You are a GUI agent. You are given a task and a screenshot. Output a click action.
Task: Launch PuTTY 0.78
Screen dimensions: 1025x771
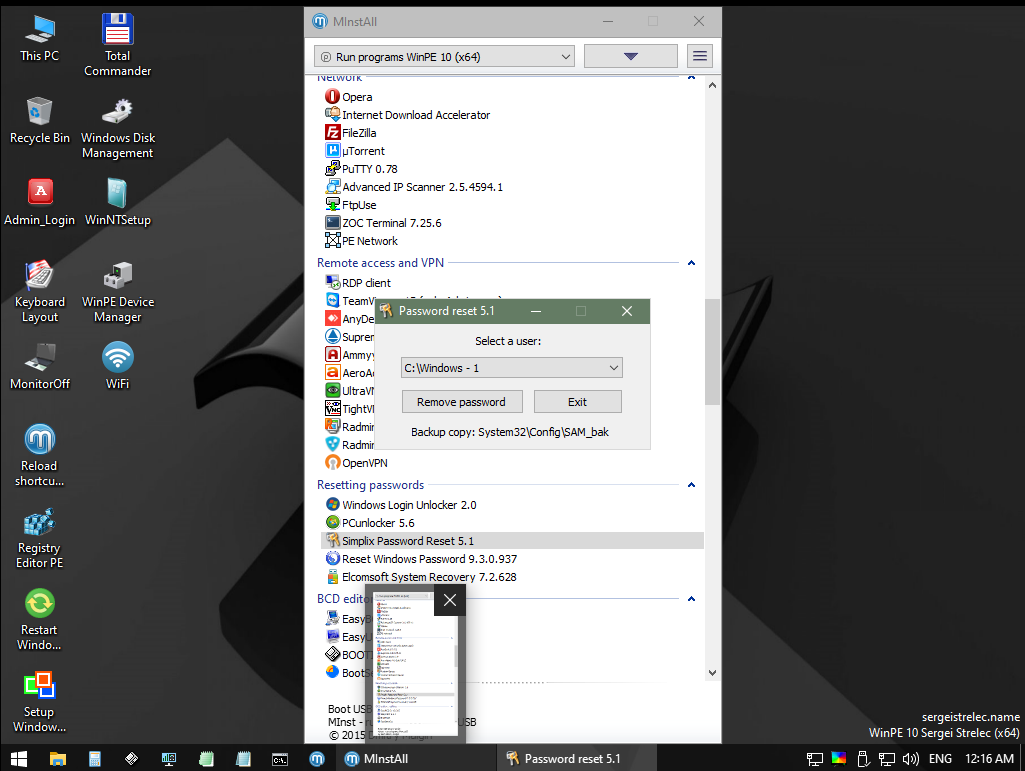pos(361,169)
